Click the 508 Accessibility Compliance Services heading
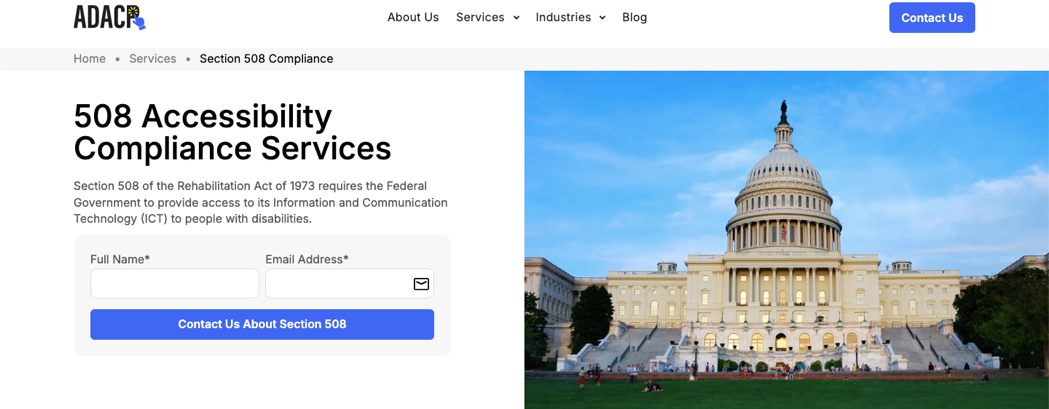This screenshot has height=409, width=1049. click(232, 132)
